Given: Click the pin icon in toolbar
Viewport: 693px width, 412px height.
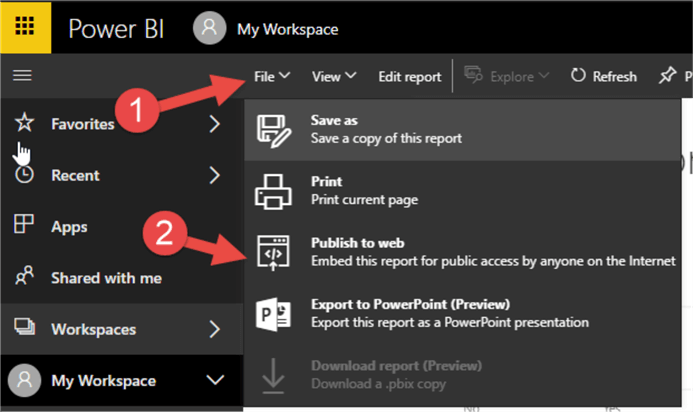Looking at the screenshot, I should click(x=666, y=76).
